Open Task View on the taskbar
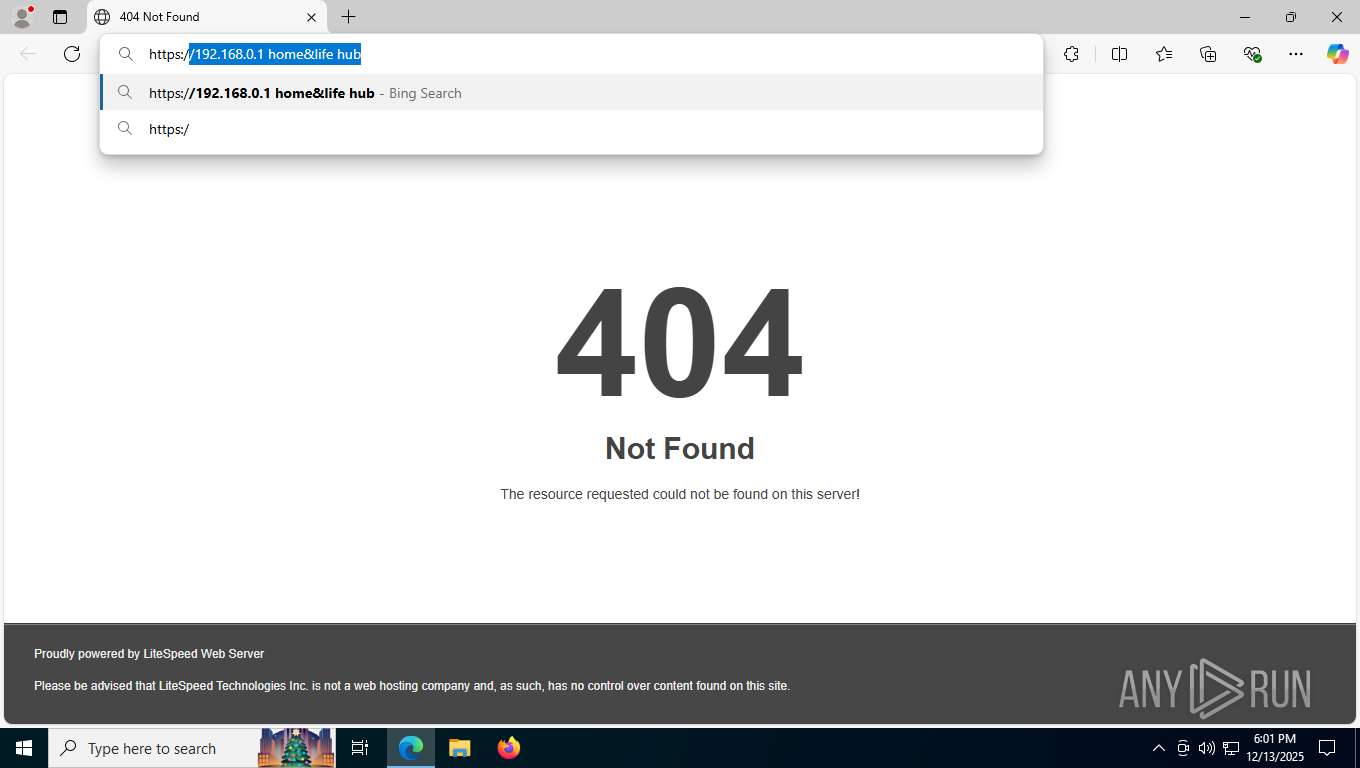Viewport: 1360px width, 768px height. [360, 748]
